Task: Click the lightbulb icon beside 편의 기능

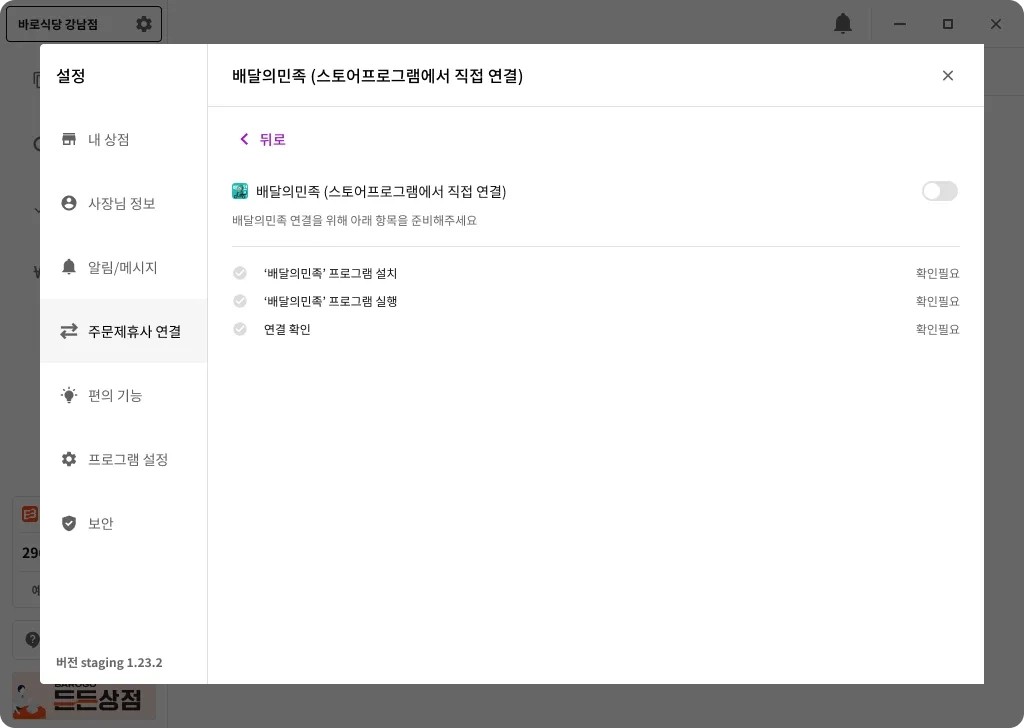Action: [69, 395]
